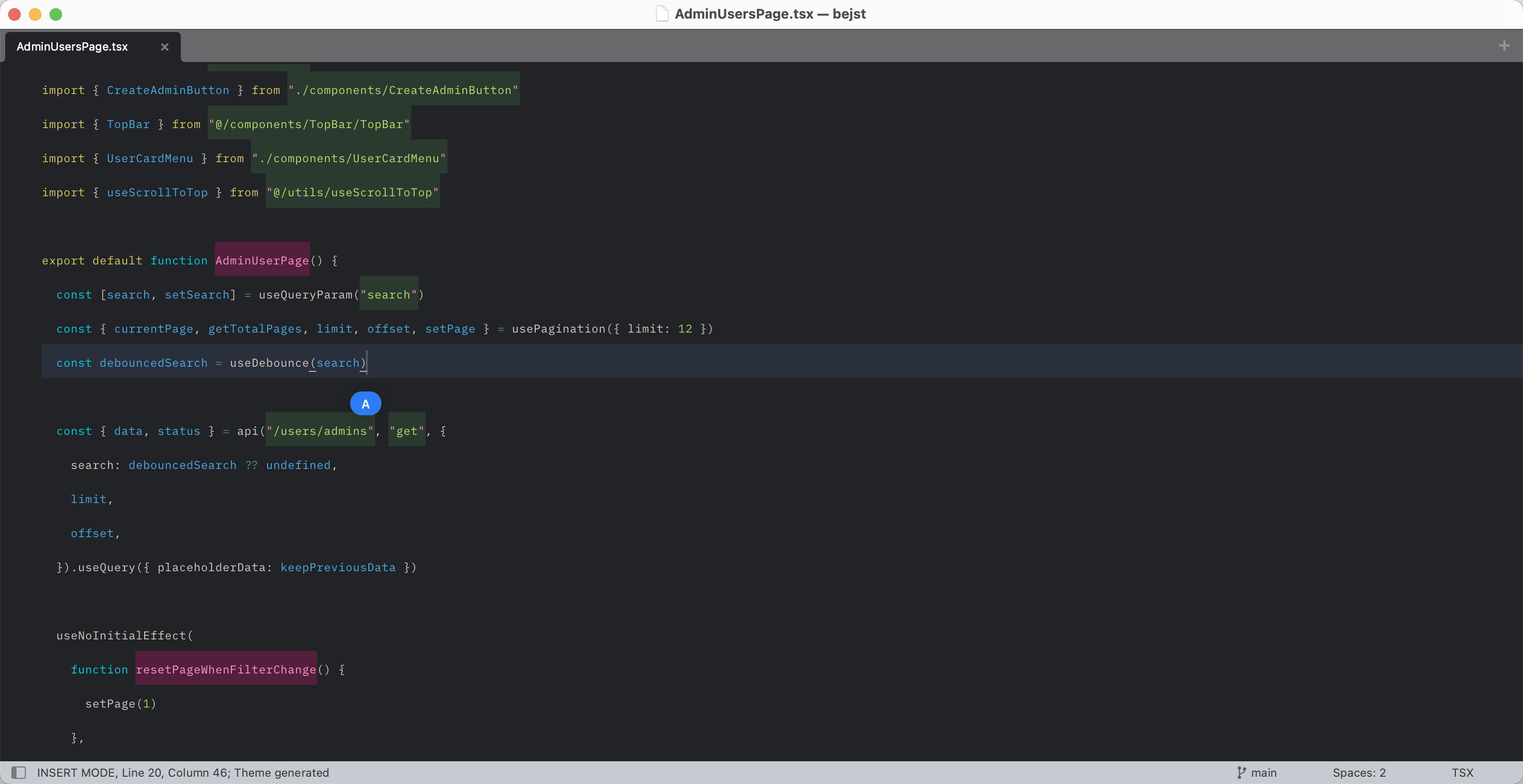Click the debouncedSearch variable declaration
Screen dimensions: 1523x784
tap(154, 363)
